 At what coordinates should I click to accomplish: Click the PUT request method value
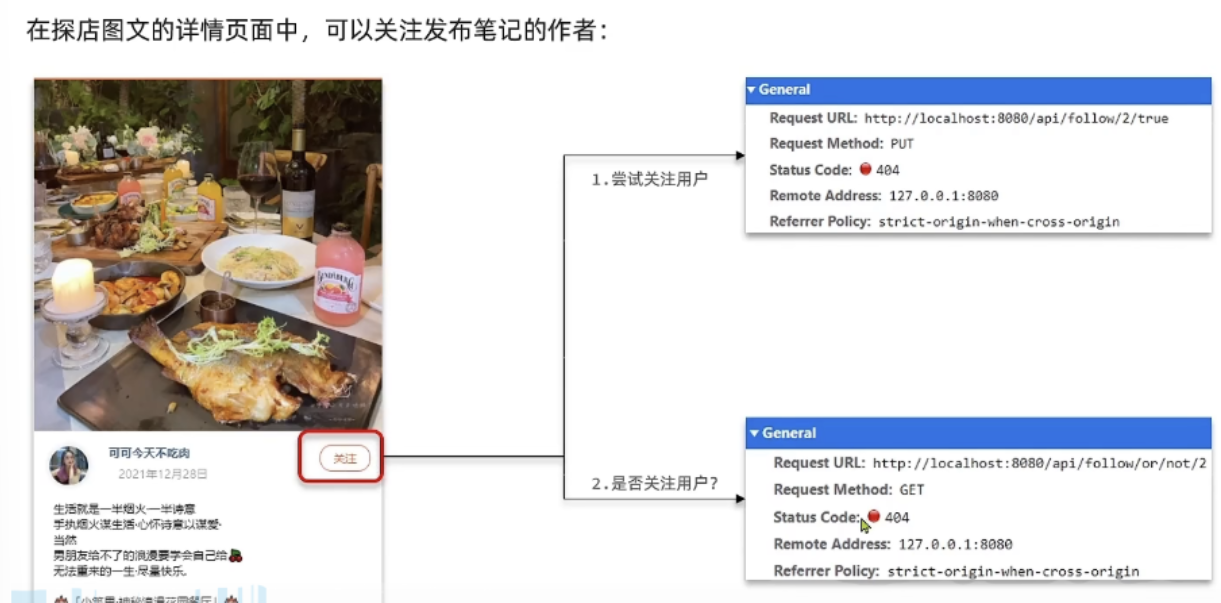(x=902, y=144)
